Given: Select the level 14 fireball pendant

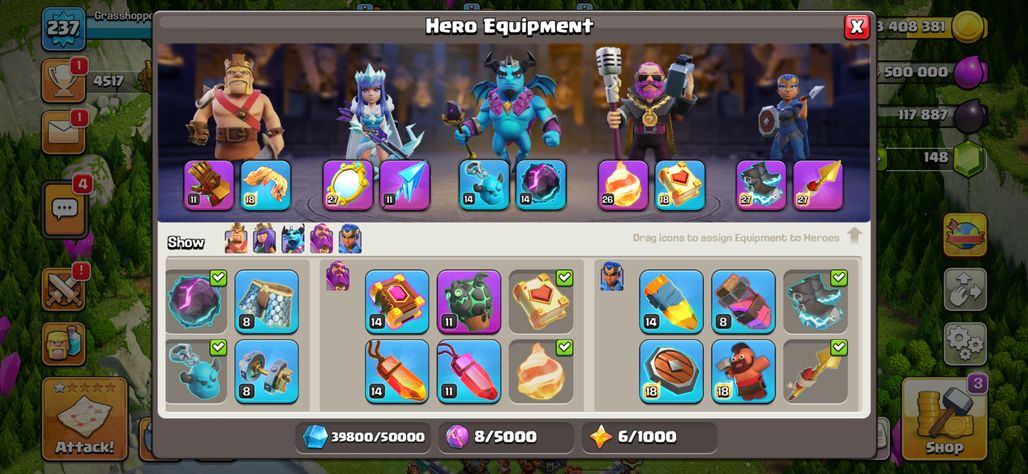Looking at the screenshot, I should (397, 371).
